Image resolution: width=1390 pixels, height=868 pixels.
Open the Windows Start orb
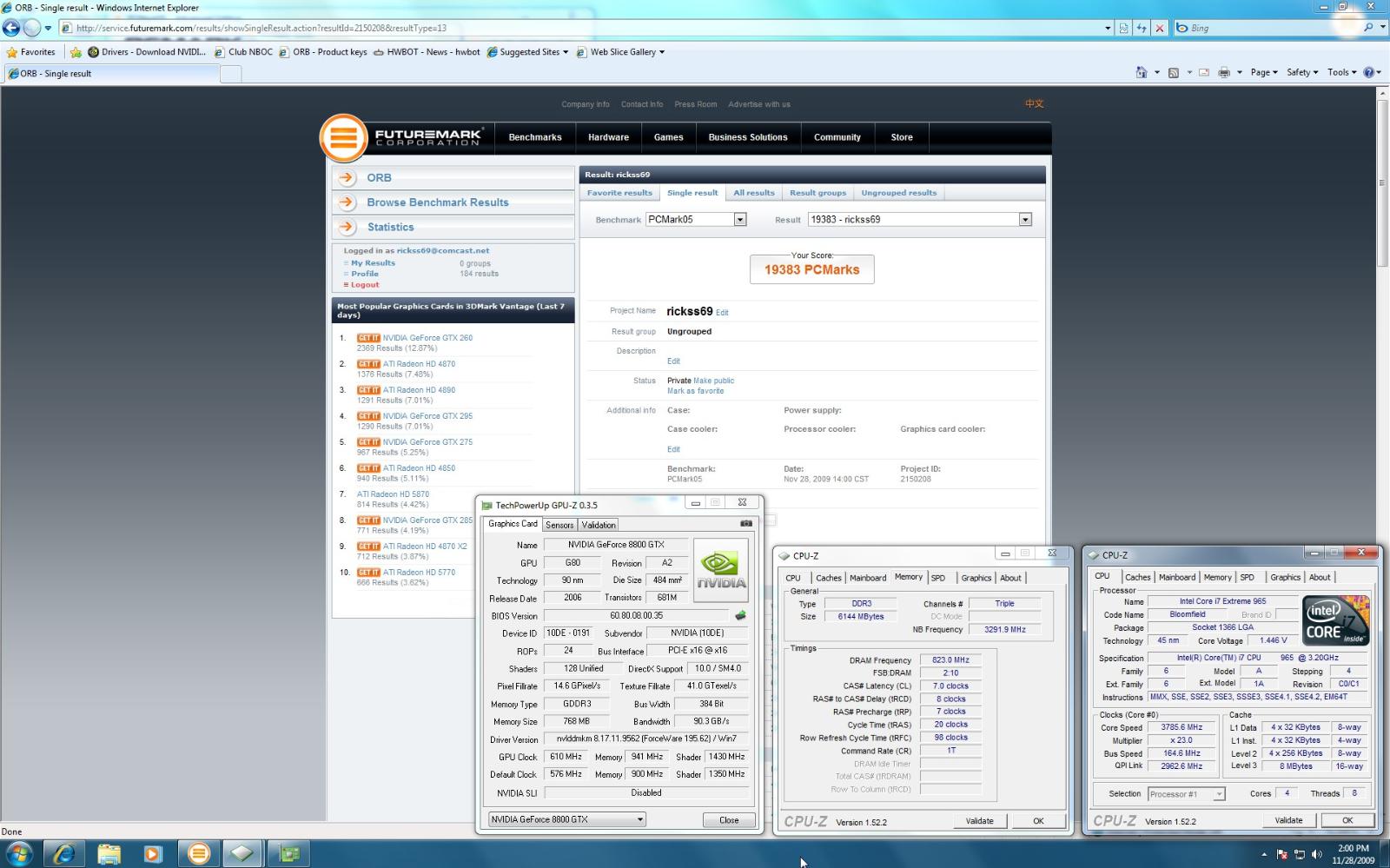coord(18,854)
